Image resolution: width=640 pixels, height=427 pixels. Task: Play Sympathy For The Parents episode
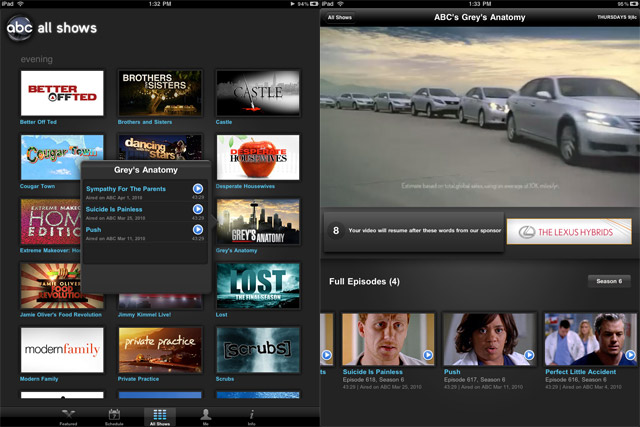[198, 189]
